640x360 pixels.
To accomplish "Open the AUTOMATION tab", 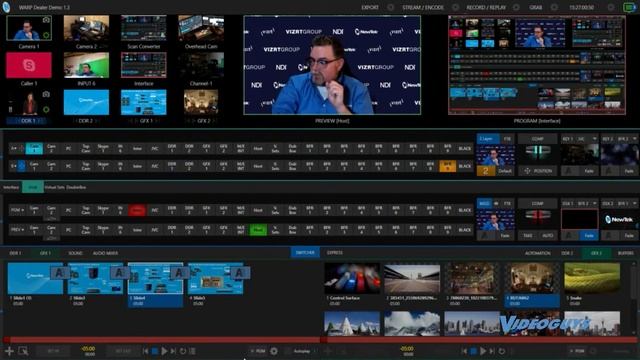I will 538,253.
